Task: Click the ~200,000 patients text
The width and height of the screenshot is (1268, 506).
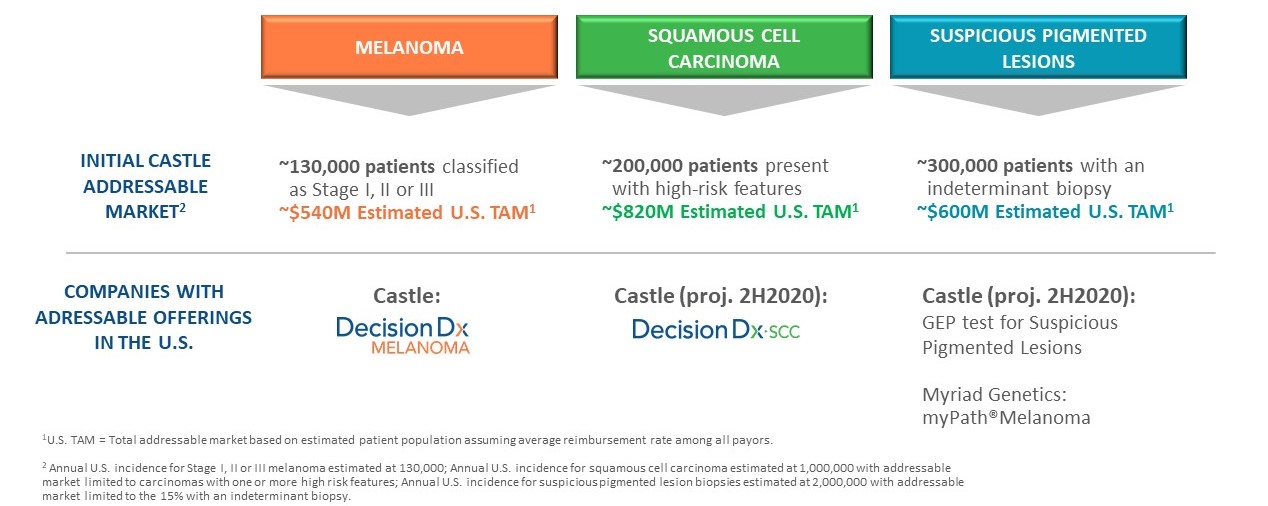Action: pyautogui.click(x=680, y=165)
